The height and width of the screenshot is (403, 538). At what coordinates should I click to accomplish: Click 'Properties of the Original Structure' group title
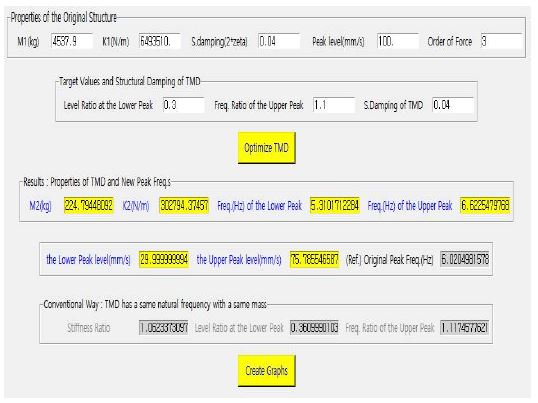pyautogui.click(x=63, y=17)
